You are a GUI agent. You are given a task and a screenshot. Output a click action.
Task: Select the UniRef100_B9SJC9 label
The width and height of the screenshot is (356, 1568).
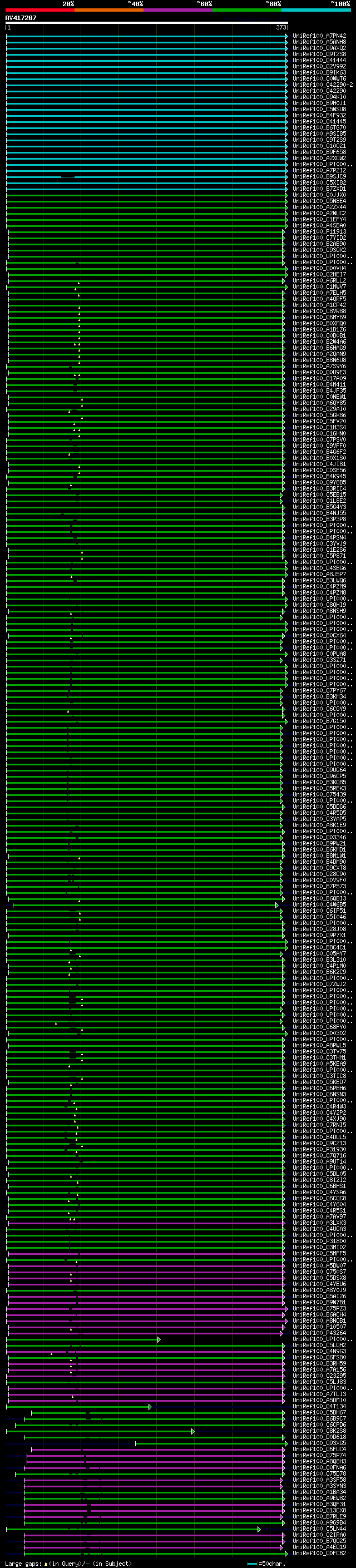[x=319, y=177]
